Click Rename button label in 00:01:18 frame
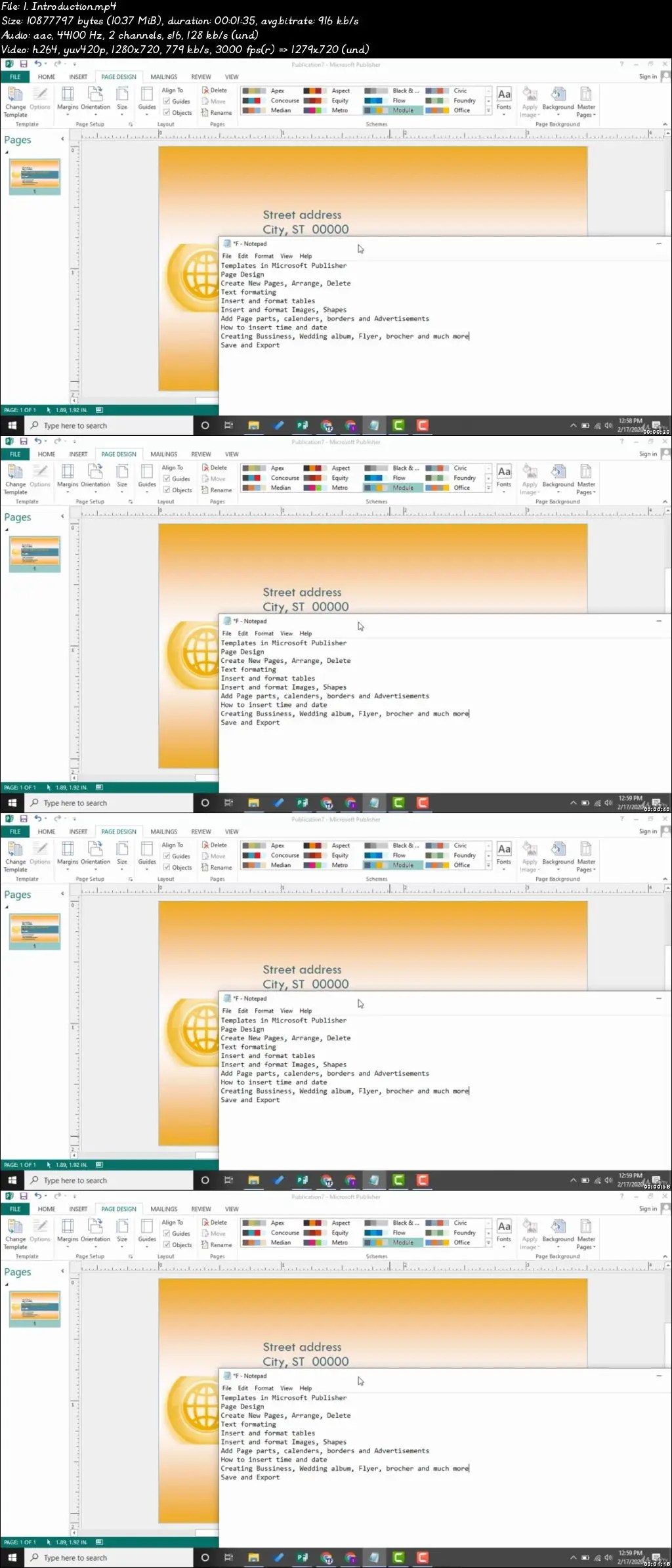The height and width of the screenshot is (1568, 672). click(221, 1245)
